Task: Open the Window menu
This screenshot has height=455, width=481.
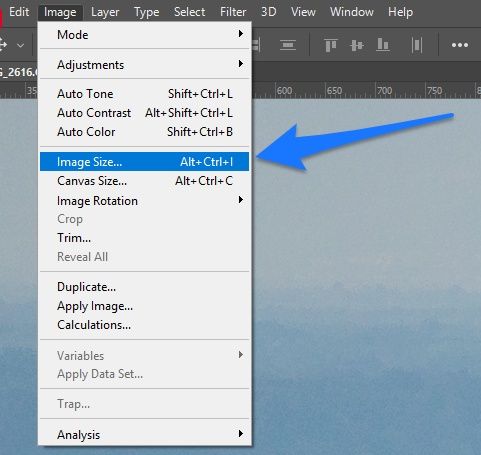Action: pos(352,12)
